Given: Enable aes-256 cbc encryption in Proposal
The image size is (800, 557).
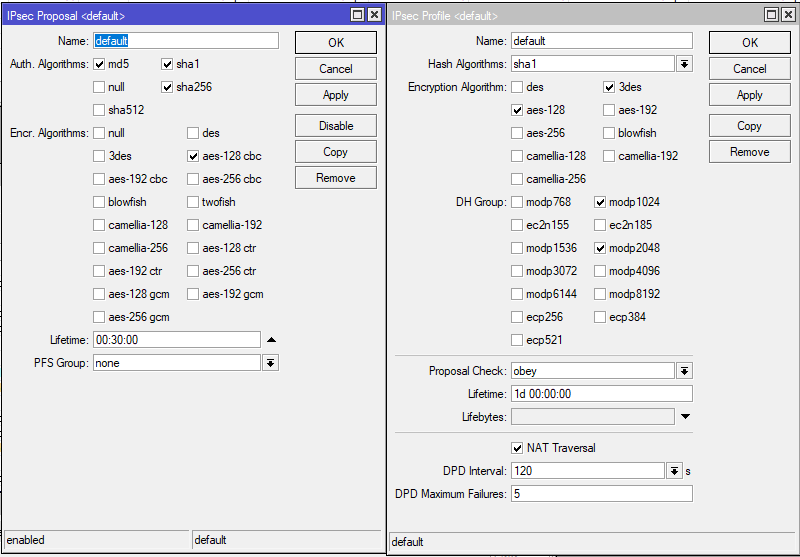Looking at the screenshot, I should tap(192, 179).
